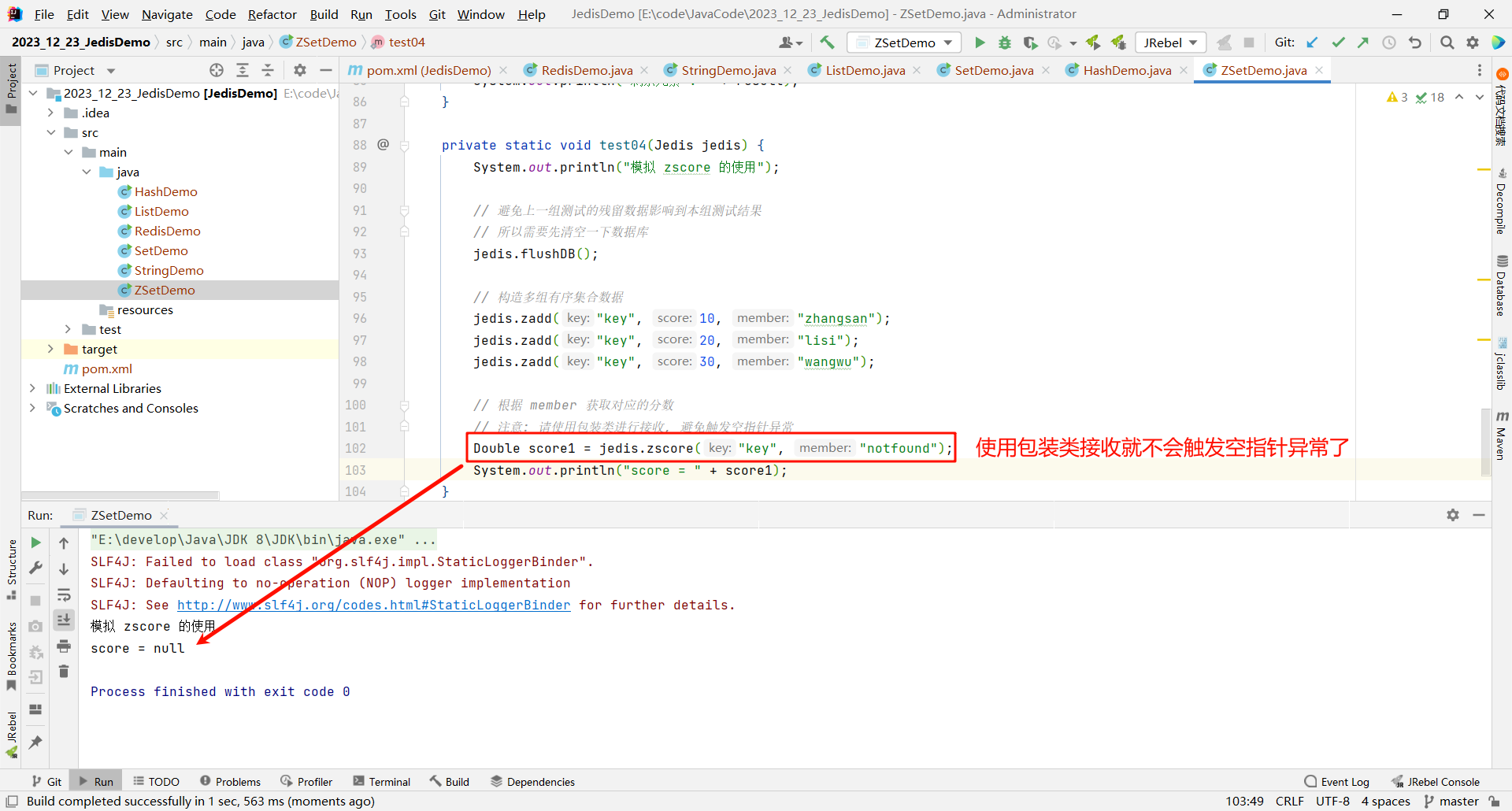The height and width of the screenshot is (811, 1512).
Task: Switch to HashDemo.java editor tab
Action: point(1127,70)
